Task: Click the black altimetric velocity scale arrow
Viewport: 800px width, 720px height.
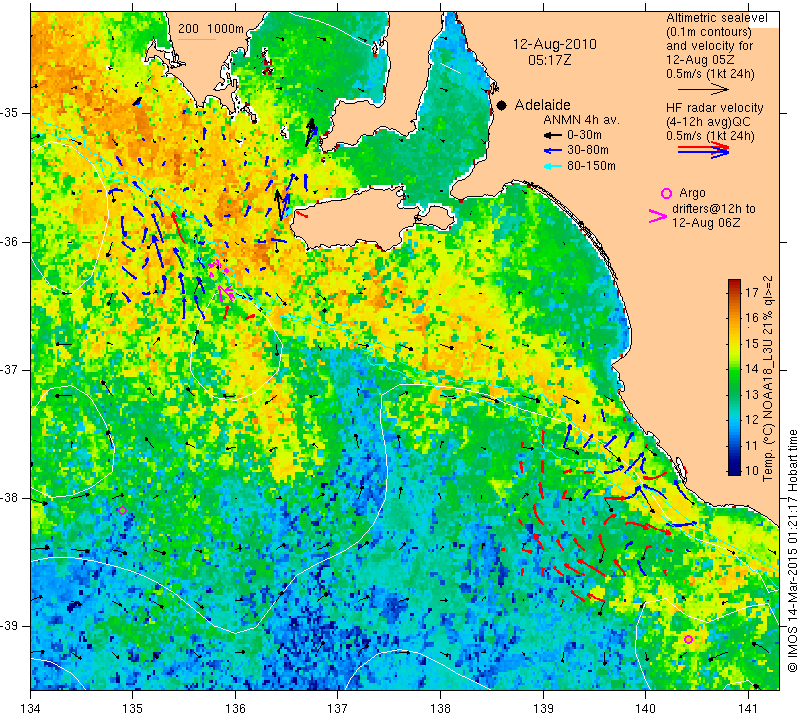Action: click(704, 89)
